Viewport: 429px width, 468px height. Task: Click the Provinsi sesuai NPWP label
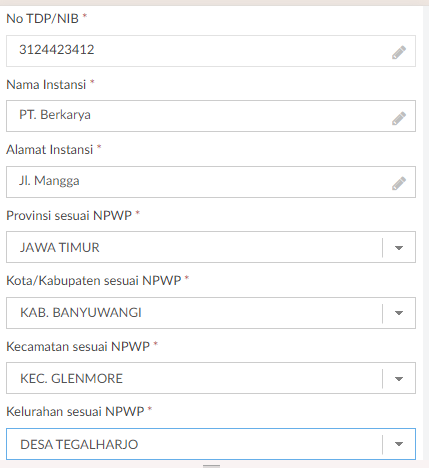(69, 216)
